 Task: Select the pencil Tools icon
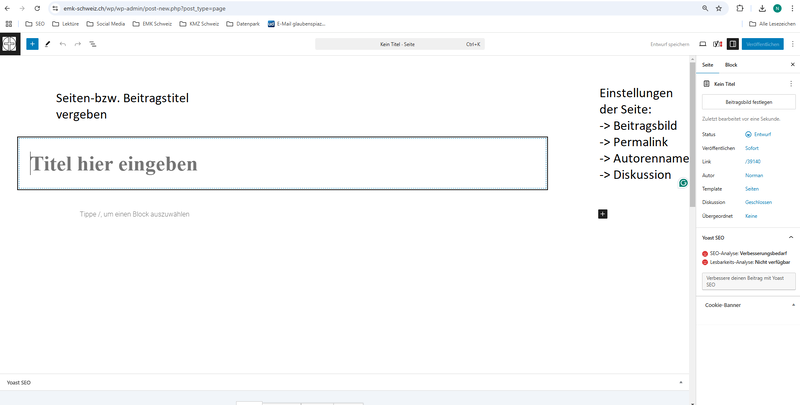(47, 44)
